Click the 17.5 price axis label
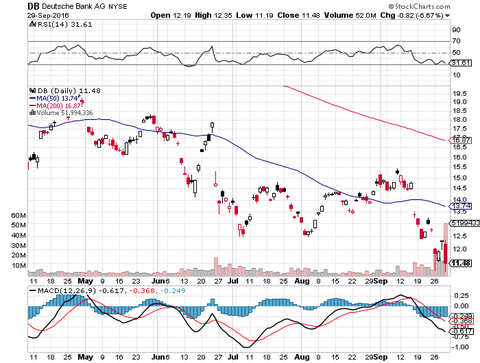 tap(460, 129)
